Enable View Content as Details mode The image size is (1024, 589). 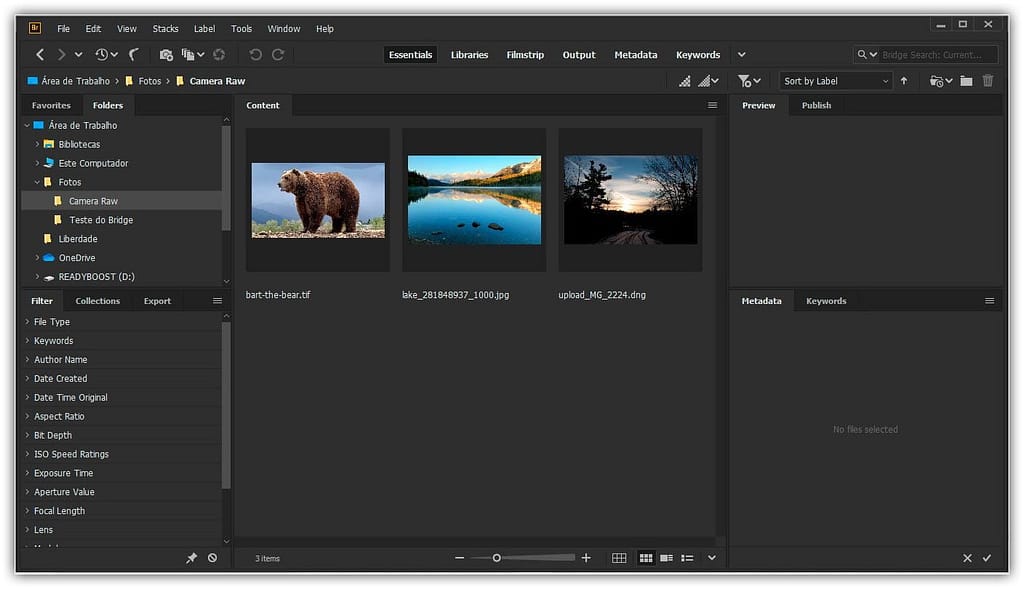pos(666,558)
